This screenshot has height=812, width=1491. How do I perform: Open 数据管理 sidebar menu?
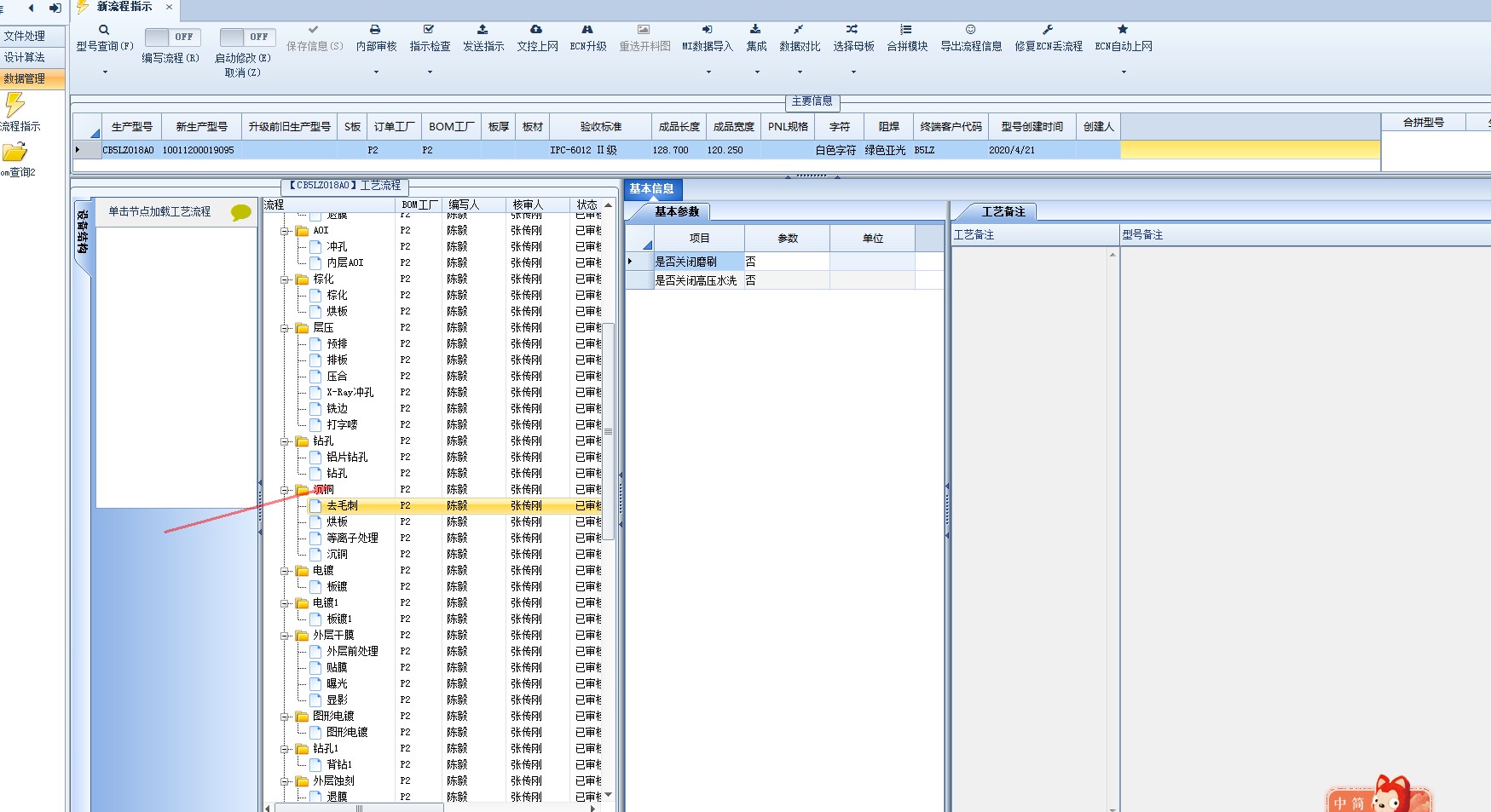[x=33, y=78]
